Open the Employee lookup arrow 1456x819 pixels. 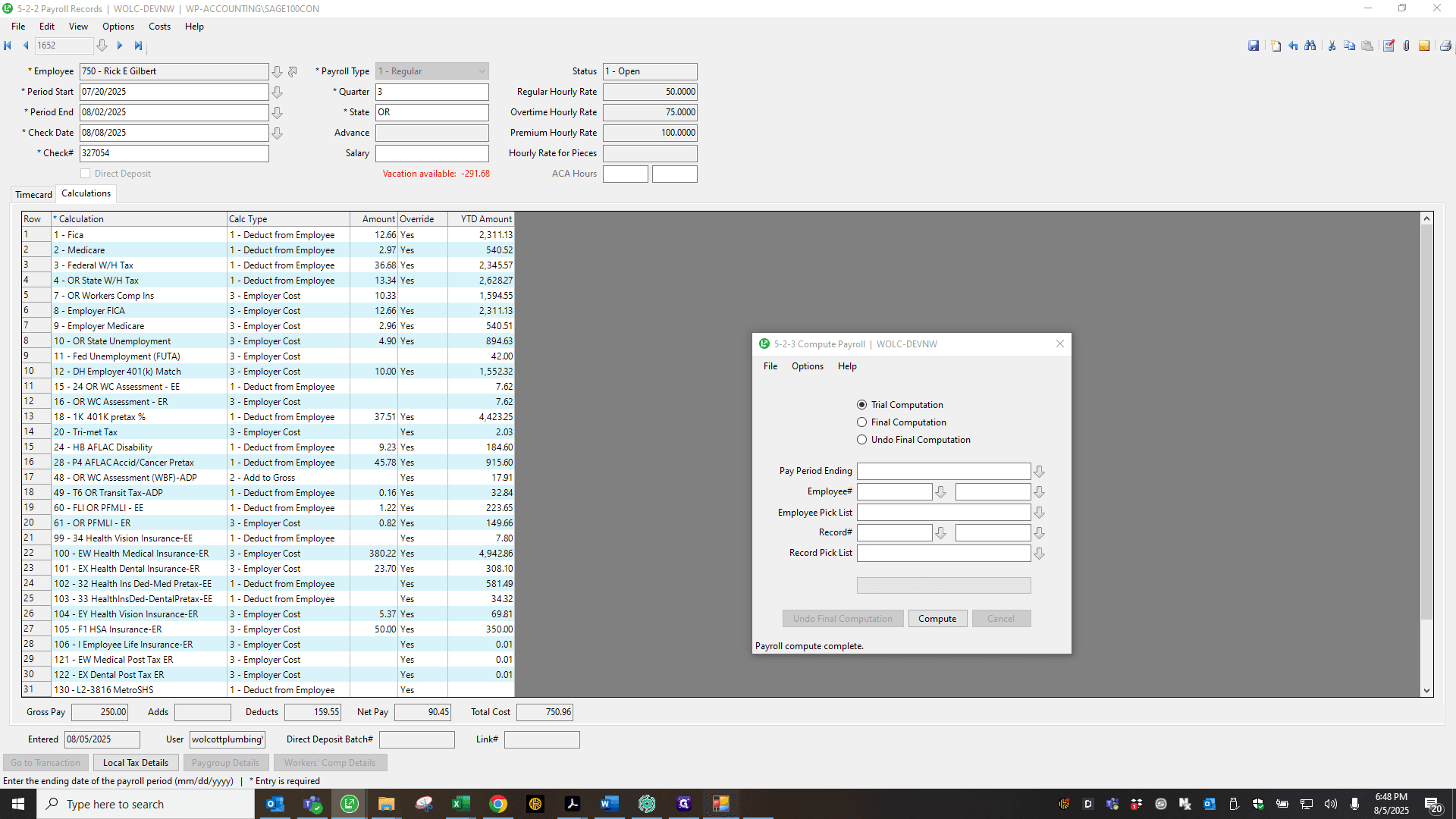278,71
